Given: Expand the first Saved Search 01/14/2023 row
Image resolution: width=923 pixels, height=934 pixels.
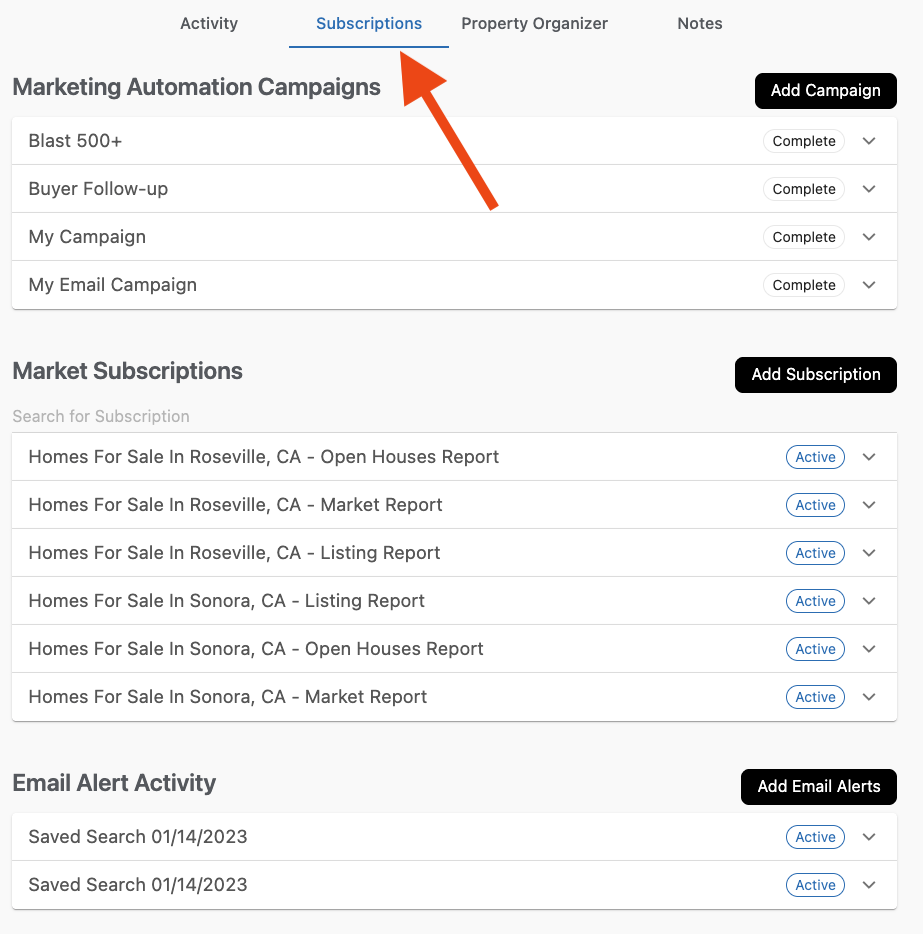Looking at the screenshot, I should click(868, 837).
